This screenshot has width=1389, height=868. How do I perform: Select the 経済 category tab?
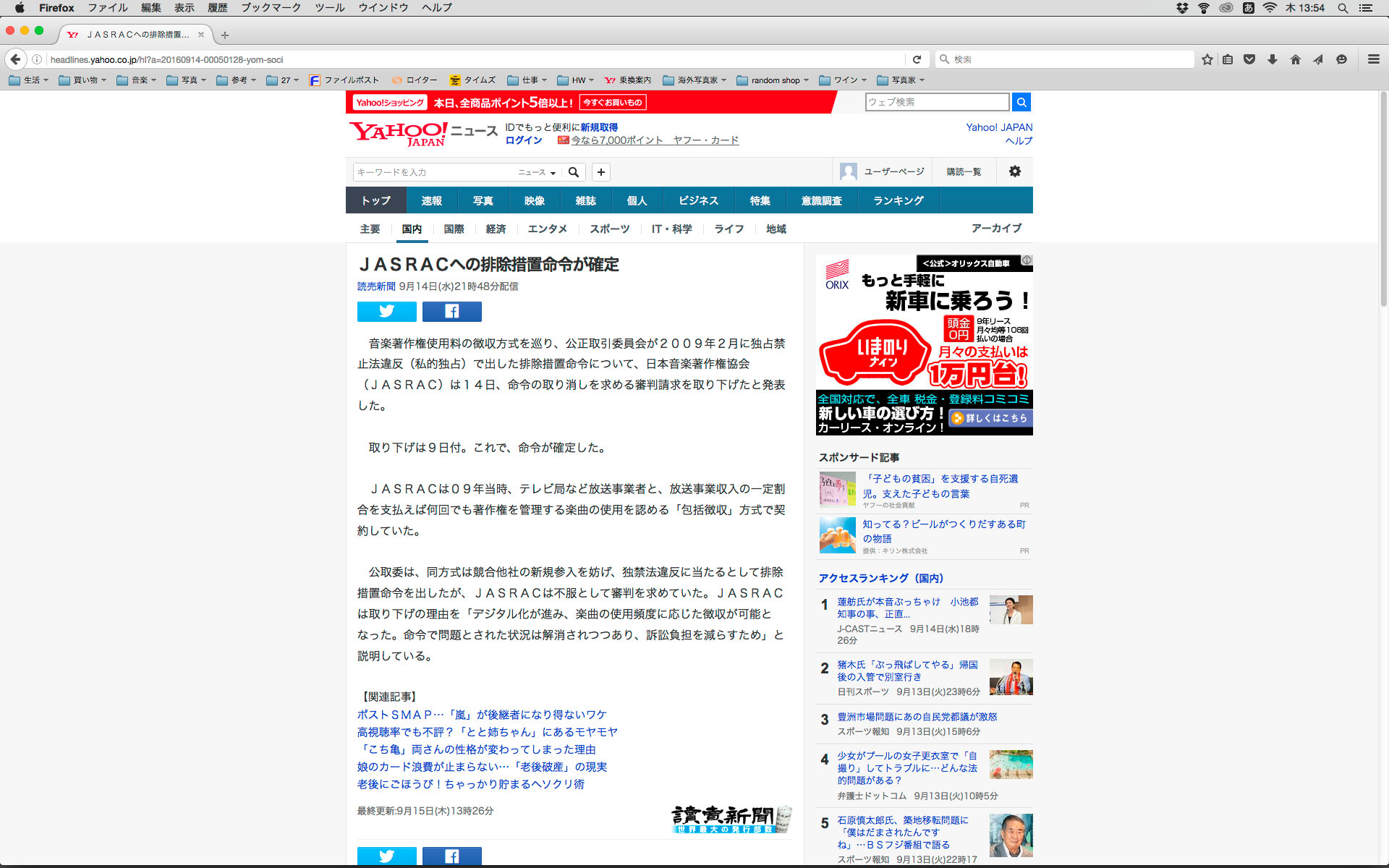coord(496,229)
